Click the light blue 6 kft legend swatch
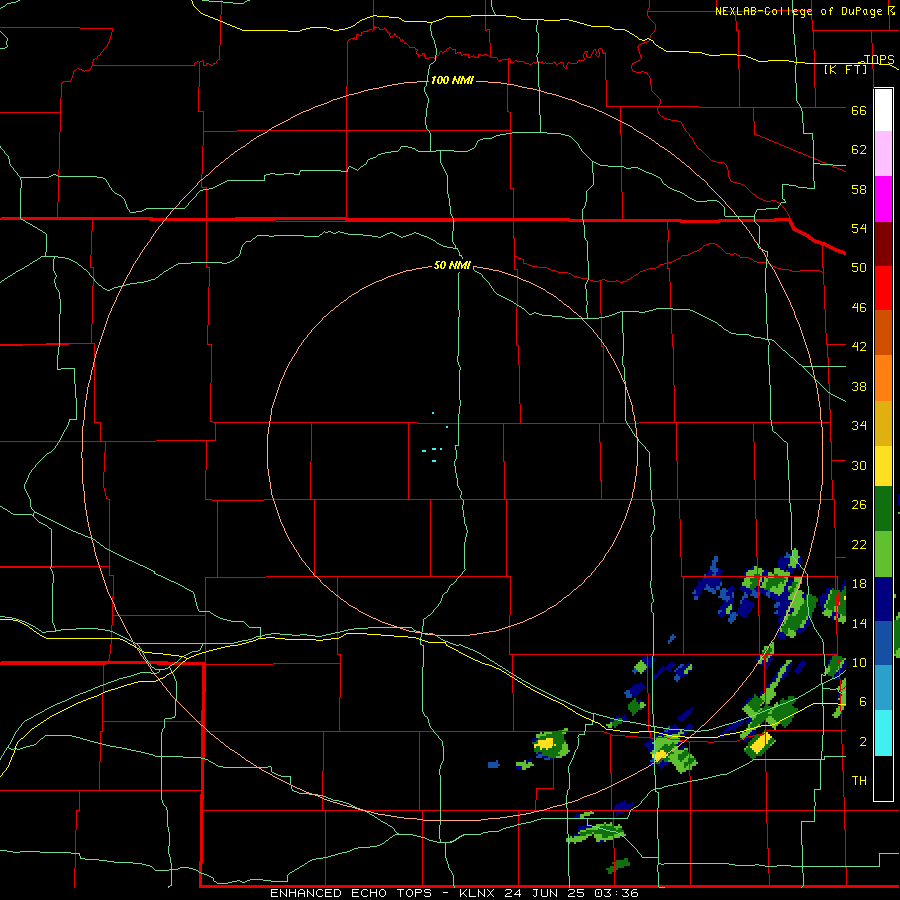Viewport: 900px width, 900px height. point(883,688)
